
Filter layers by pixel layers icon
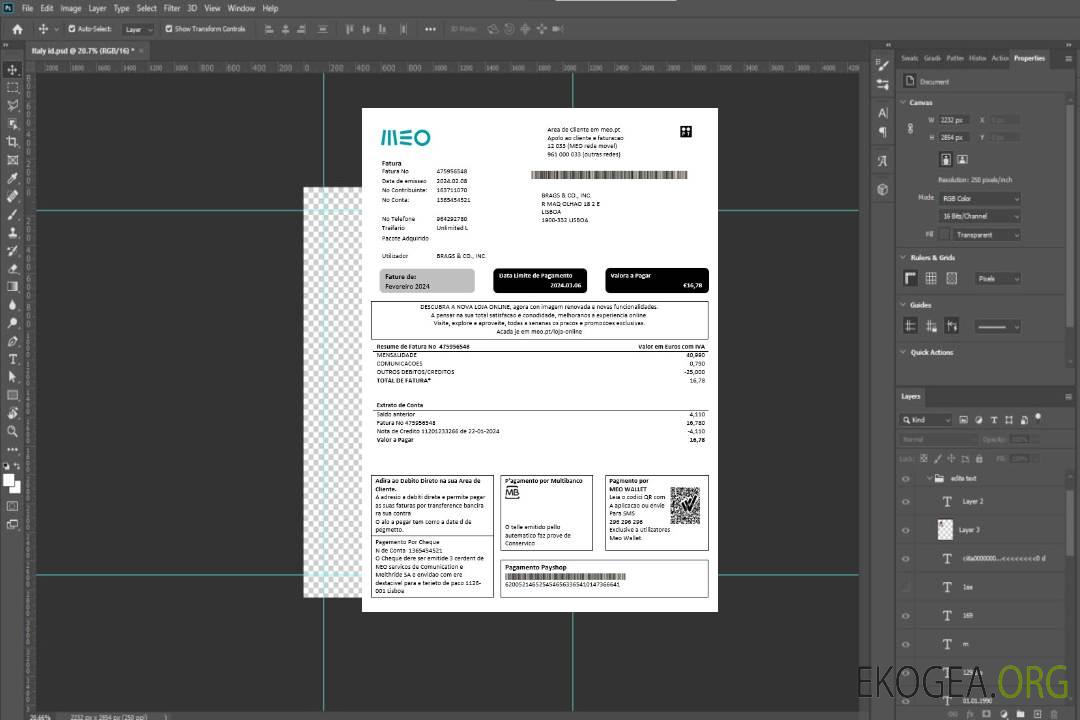[x=963, y=420]
